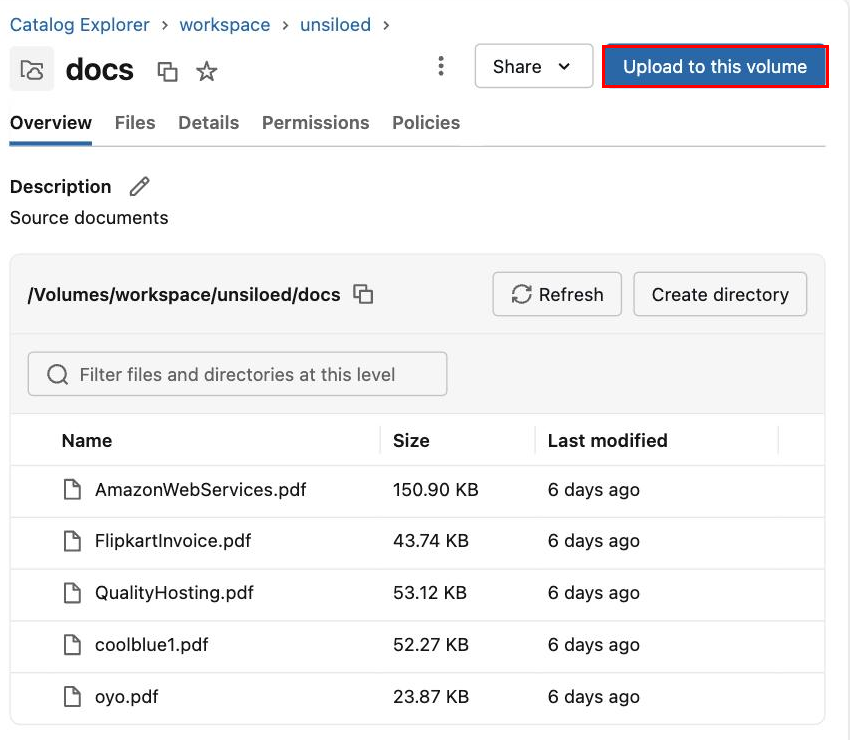
Task: Click the 23.87 KB size cell
Action: pyautogui.click(x=431, y=697)
